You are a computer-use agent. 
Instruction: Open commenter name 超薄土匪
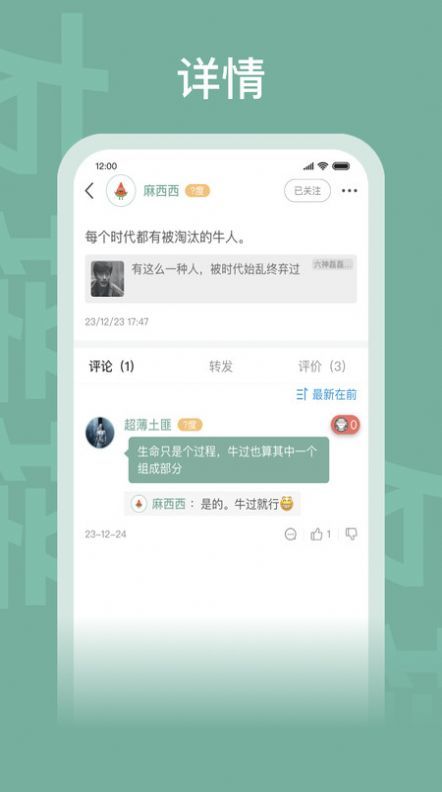coord(148,425)
